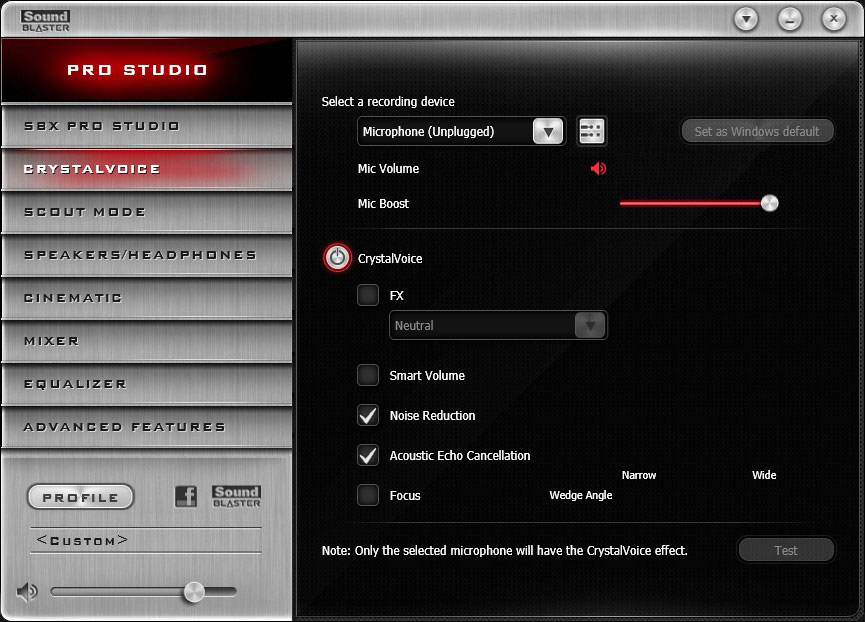Open the Facebook icon link
The image size is (865, 622).
186,496
